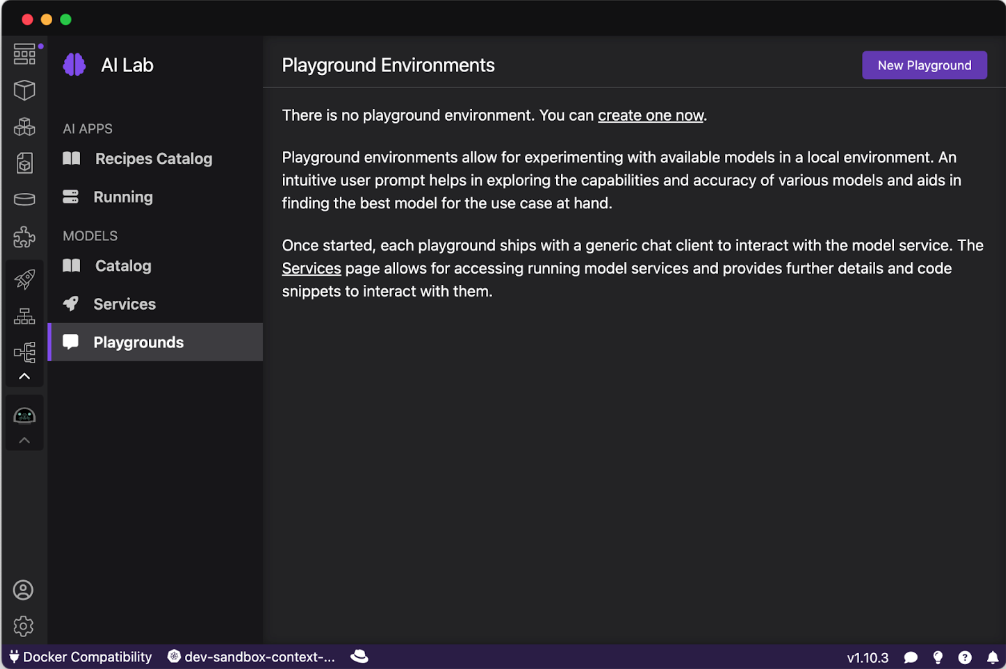Collapse the chevron below the robot icon
Screen dimensions: 1006x669
(24, 440)
